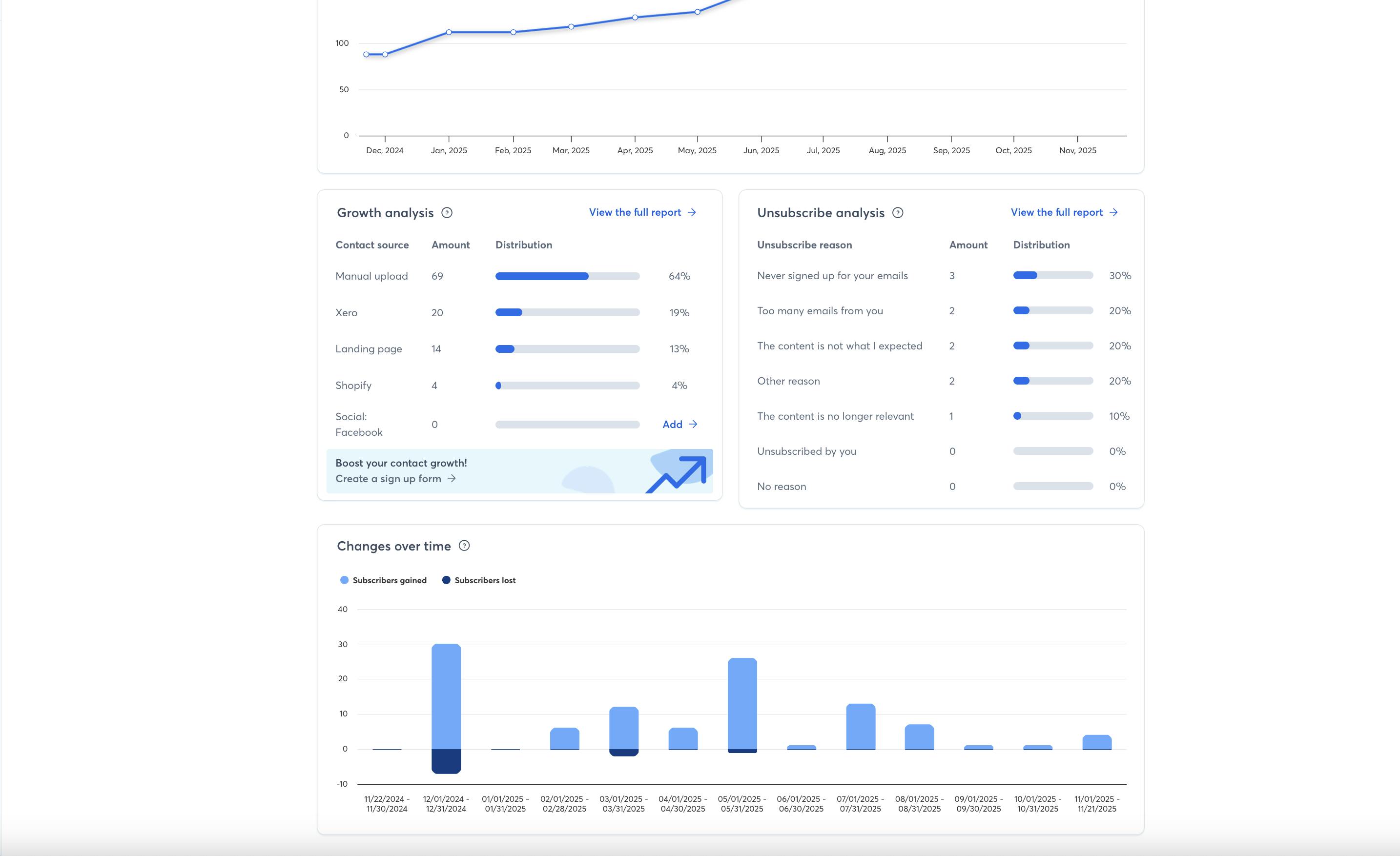Click arrow next to Add for Facebook

(693, 424)
